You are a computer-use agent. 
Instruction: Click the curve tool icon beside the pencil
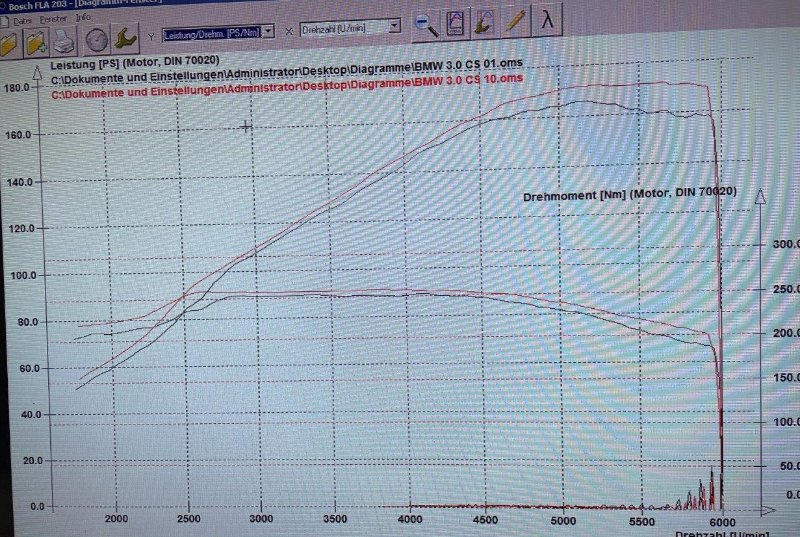pos(485,20)
